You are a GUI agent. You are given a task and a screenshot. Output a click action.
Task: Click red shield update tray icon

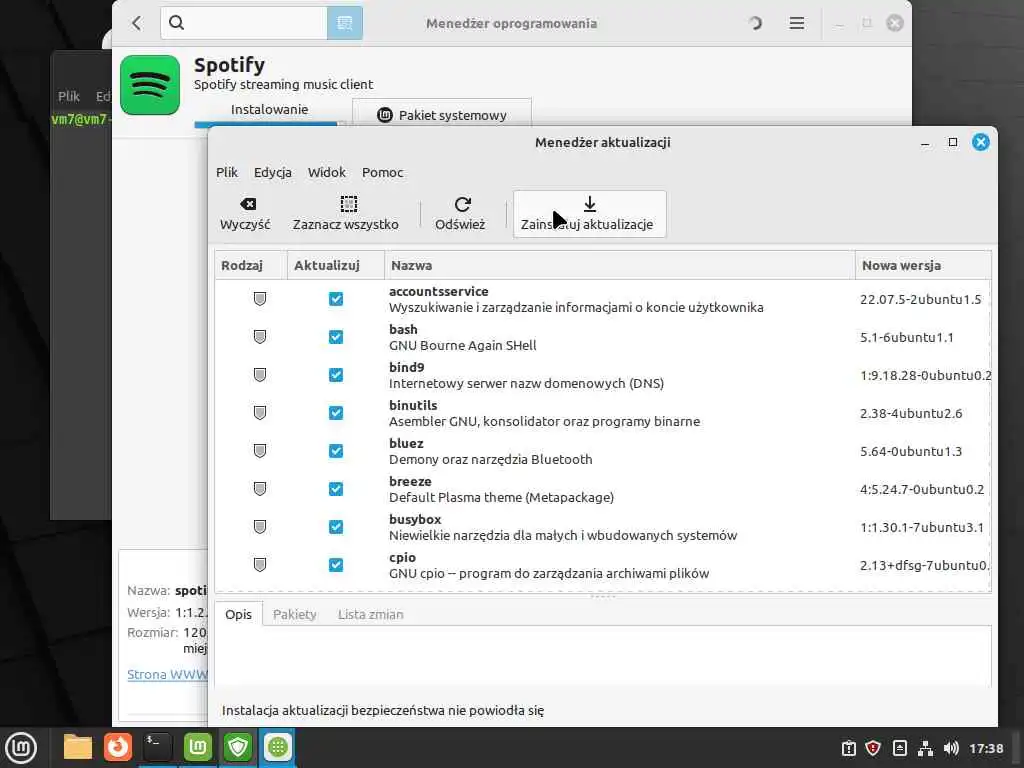872,748
